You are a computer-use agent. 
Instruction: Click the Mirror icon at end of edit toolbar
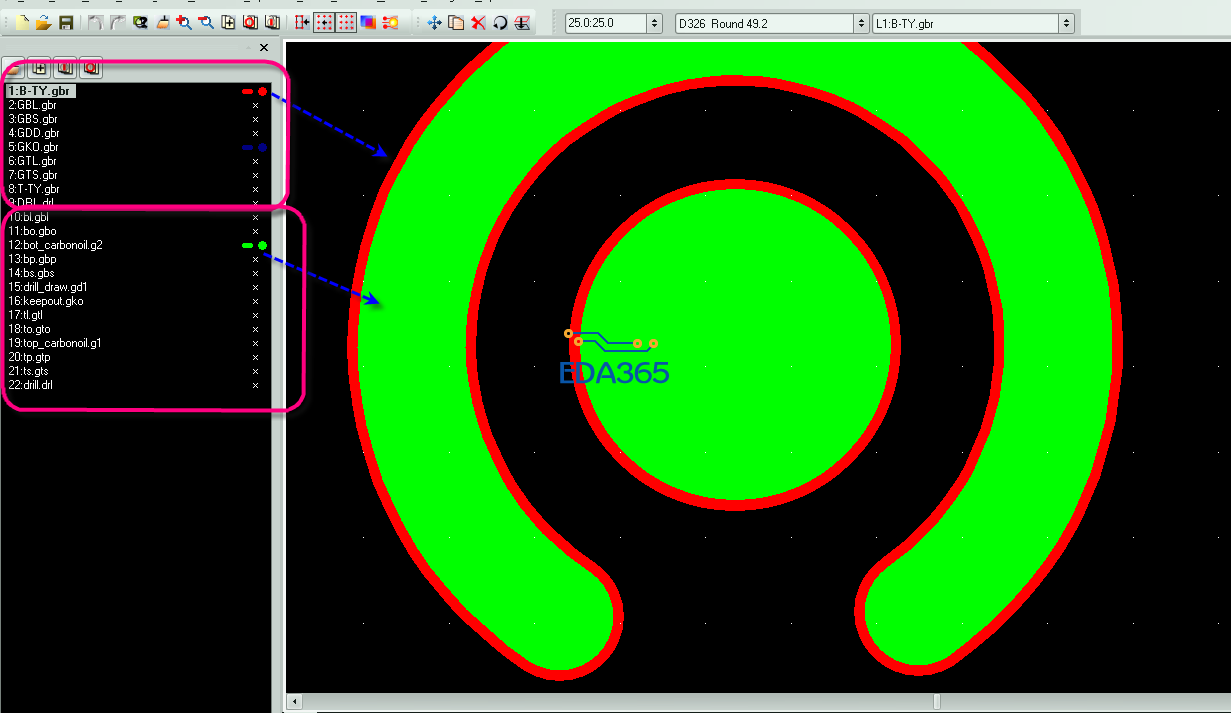coord(522,22)
